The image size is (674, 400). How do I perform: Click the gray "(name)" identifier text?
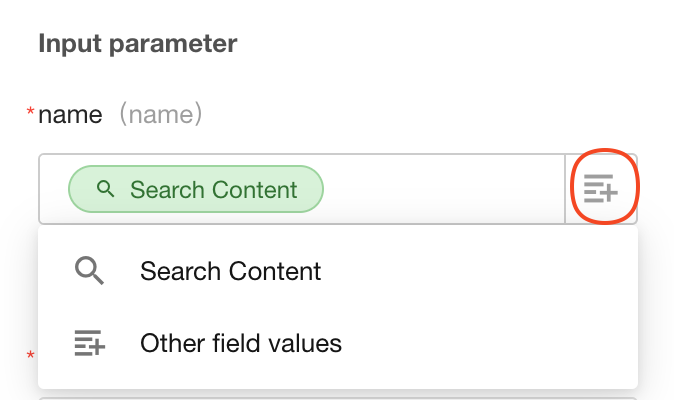160,115
